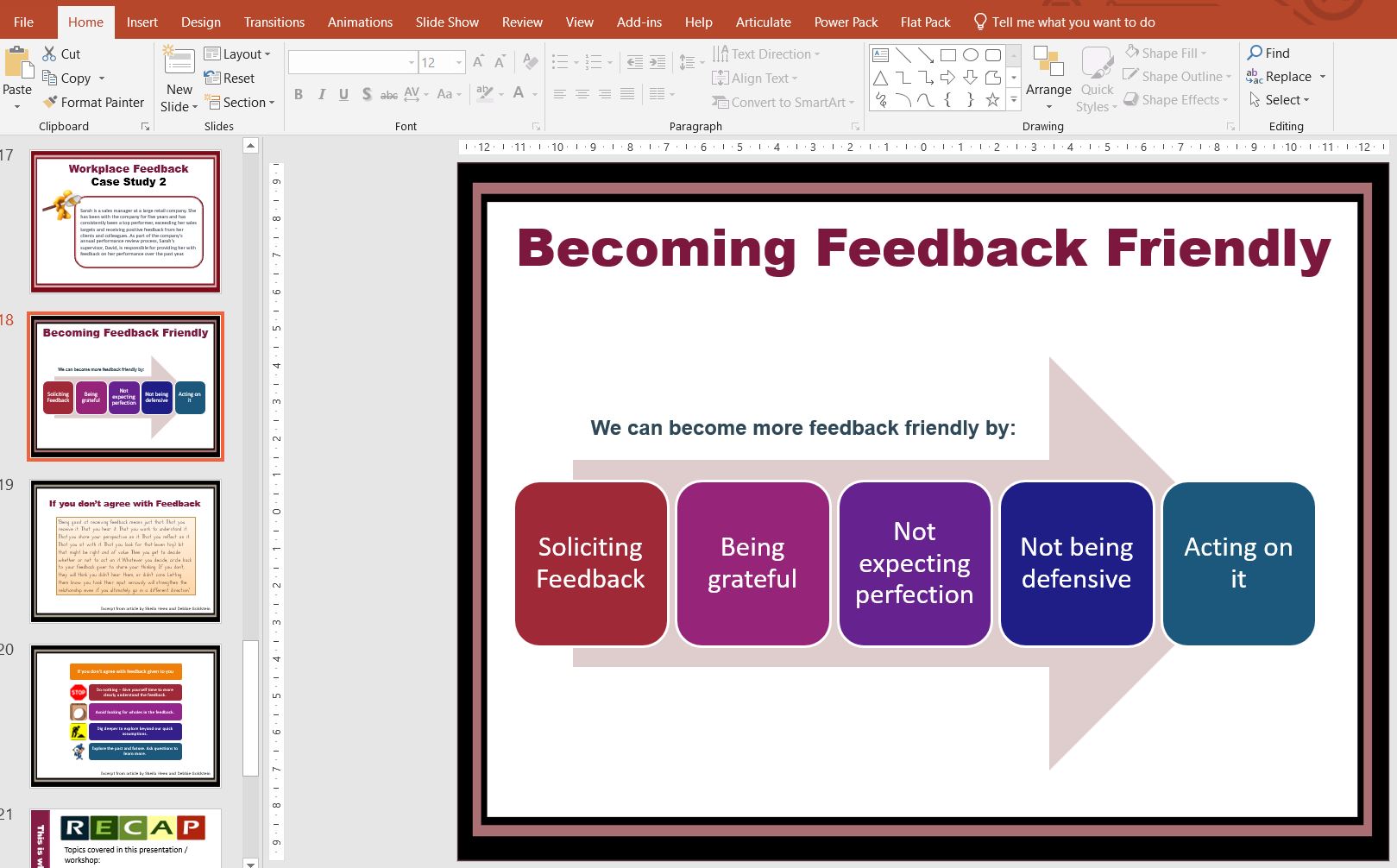The width and height of the screenshot is (1397, 868).
Task: Click the Find icon
Action: tap(1255, 53)
